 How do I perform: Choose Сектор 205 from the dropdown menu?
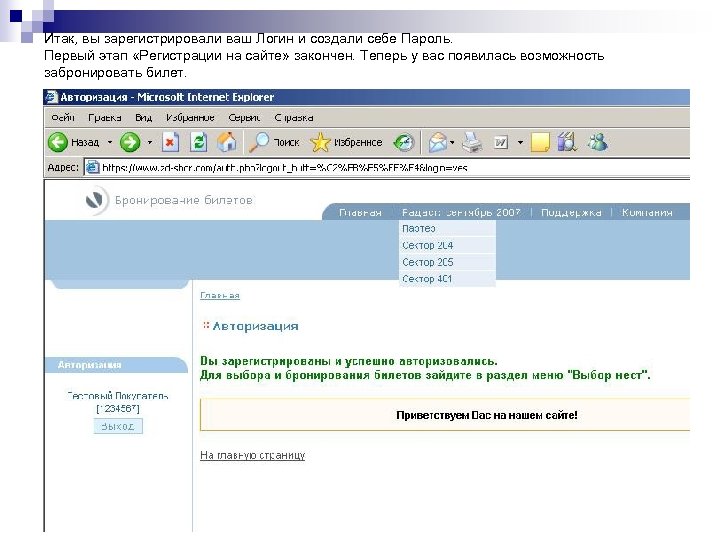point(447,262)
